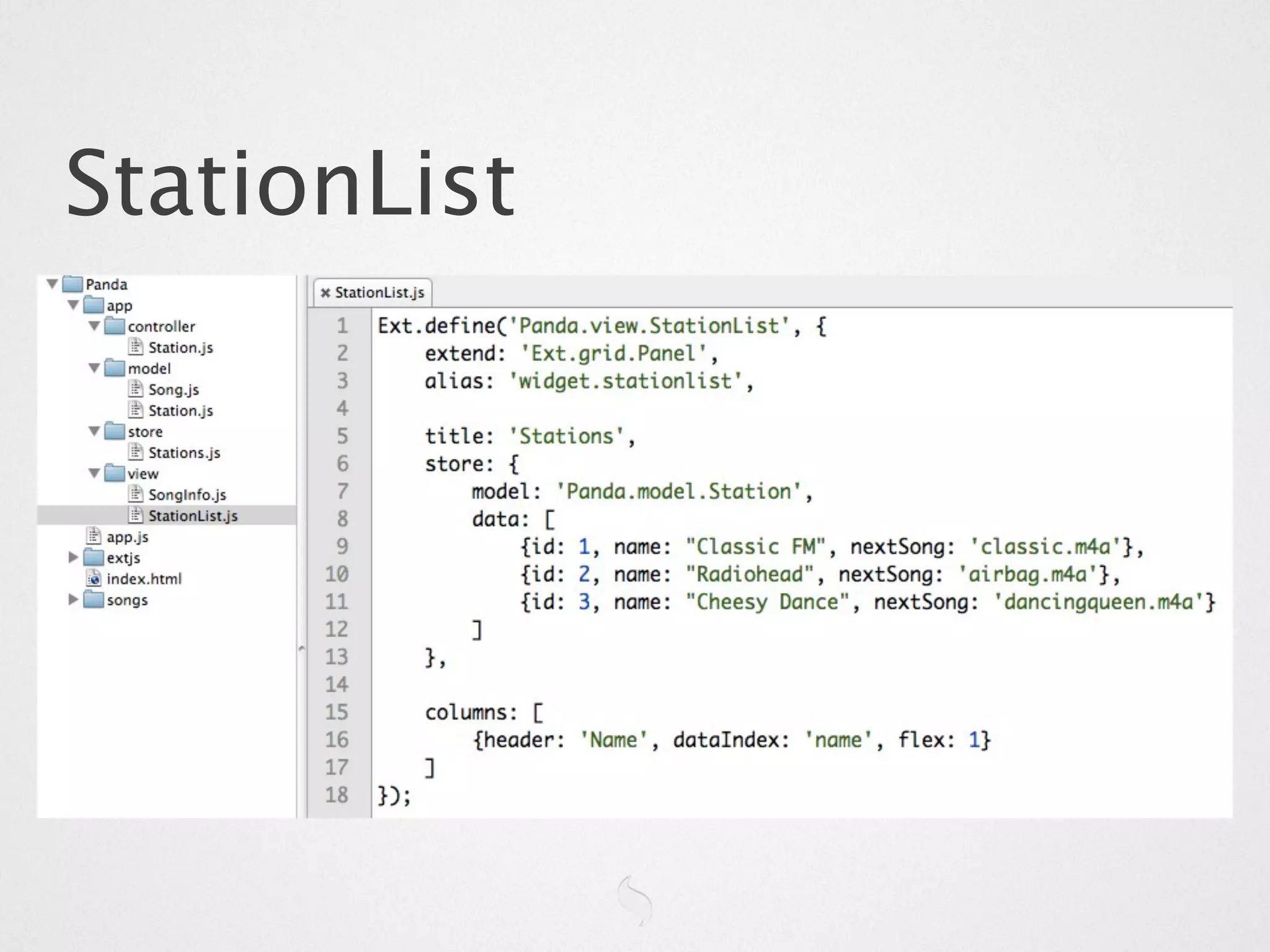Viewport: 1270px width, 952px height.
Task: Open SongInfo.js in the view folder
Action: [187, 495]
